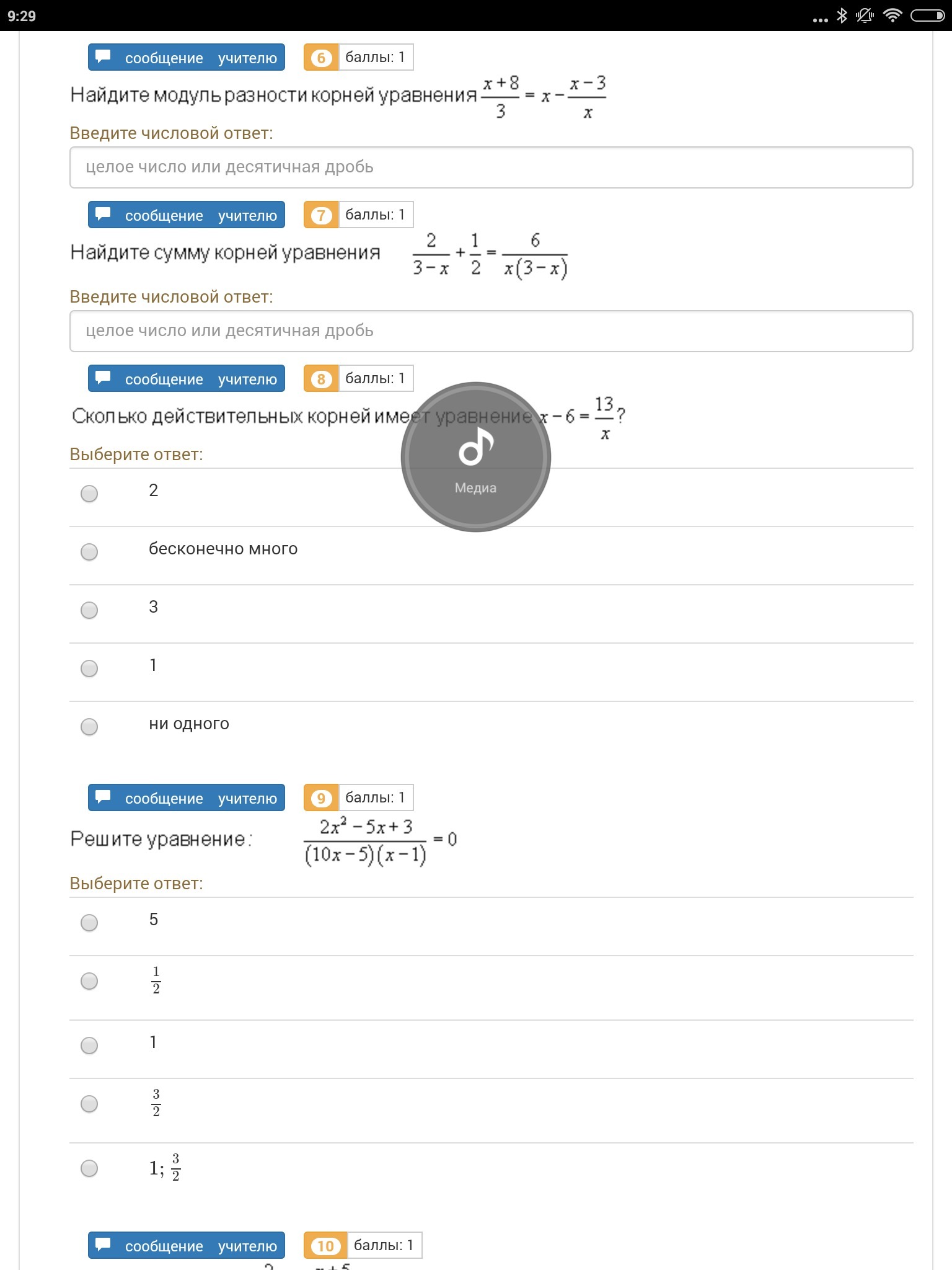The image size is (952, 1270).
Task: Tap the floating Медиа music note overlay
Action: pyautogui.click(x=475, y=457)
